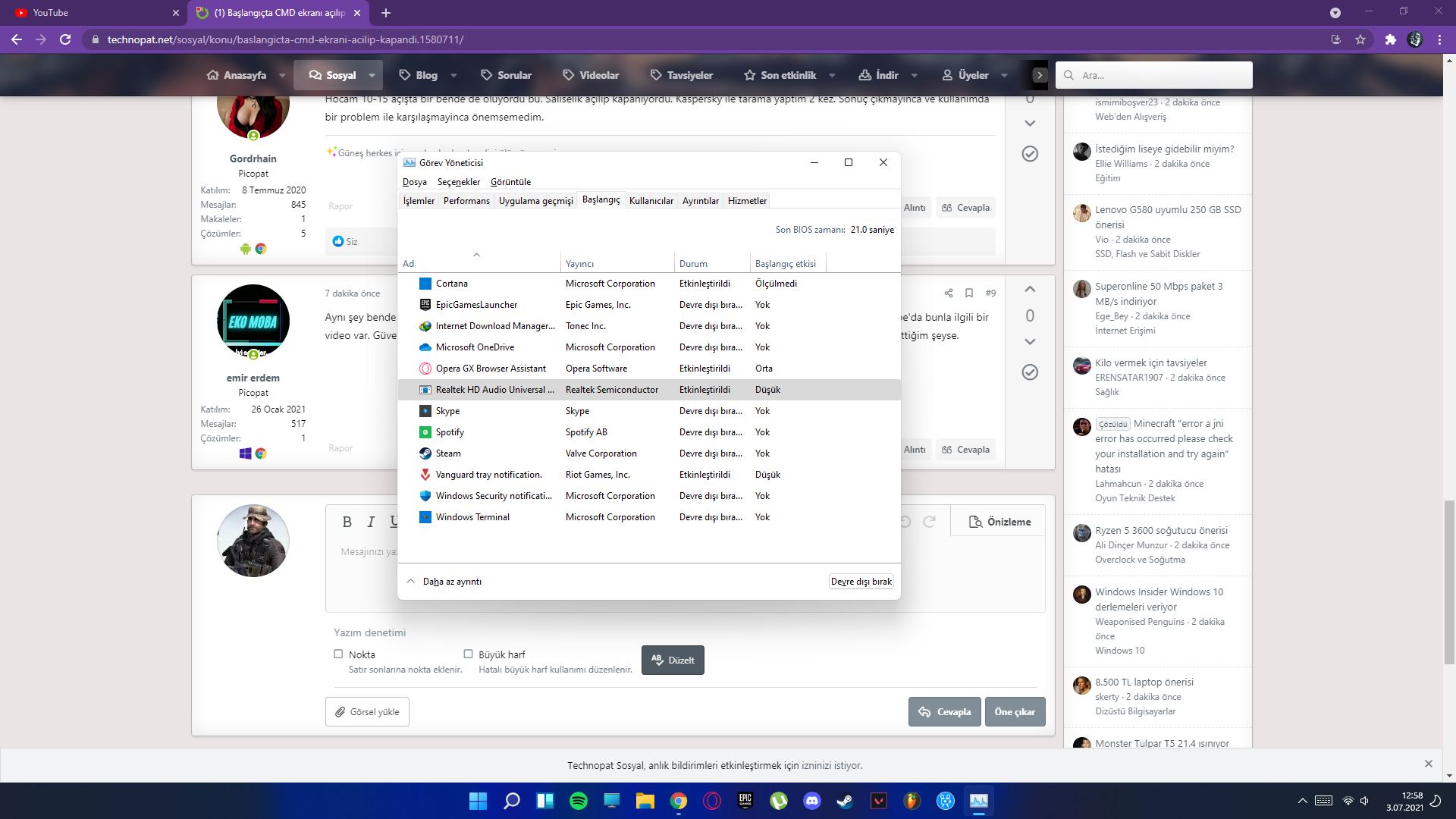Image resolution: width=1456 pixels, height=819 pixels.
Task: Open Spotify from the taskbar
Action: (x=579, y=801)
